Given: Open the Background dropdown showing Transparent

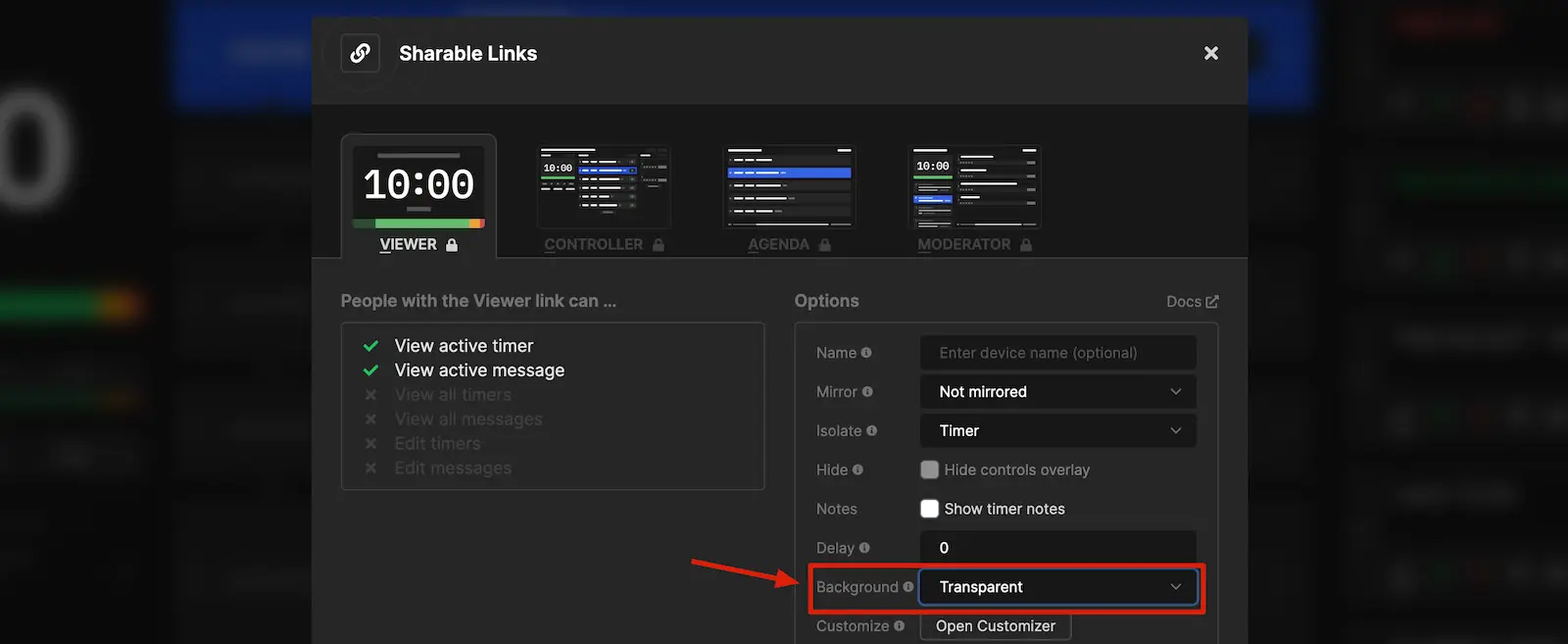Looking at the screenshot, I should 1058,587.
